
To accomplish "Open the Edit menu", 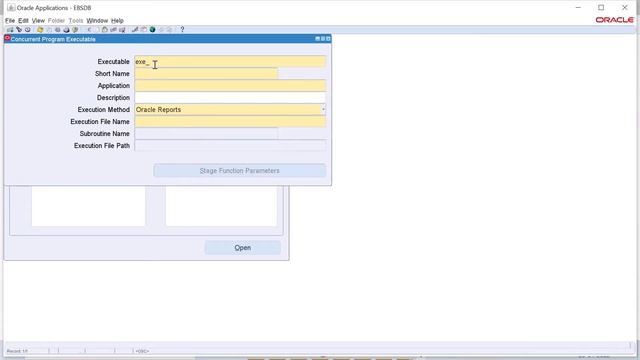I will 23,20.
